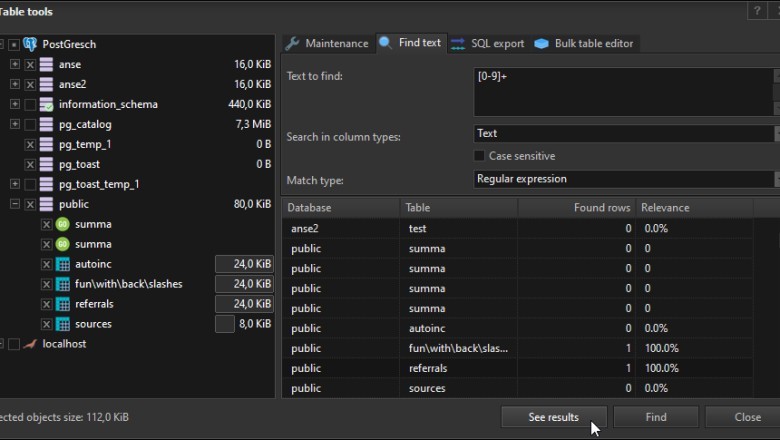Image resolution: width=780 pixels, height=440 pixels.
Task: Check the localhost session checkbox
Action: tap(14, 344)
